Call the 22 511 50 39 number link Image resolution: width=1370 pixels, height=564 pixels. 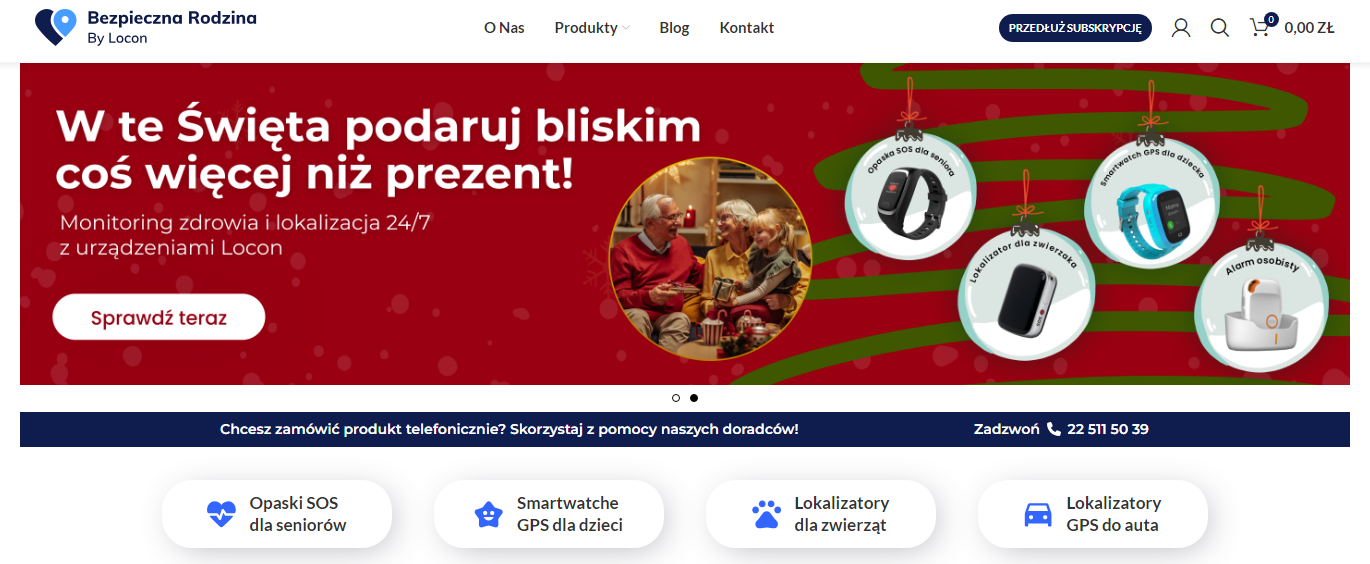pyautogui.click(x=1108, y=429)
